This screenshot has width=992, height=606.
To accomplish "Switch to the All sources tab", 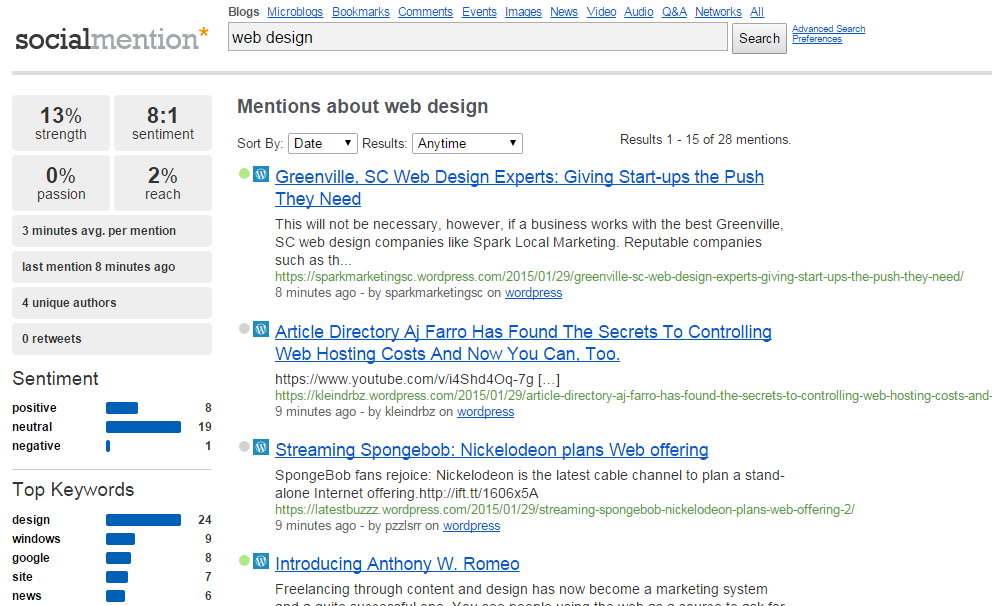I will [757, 11].
